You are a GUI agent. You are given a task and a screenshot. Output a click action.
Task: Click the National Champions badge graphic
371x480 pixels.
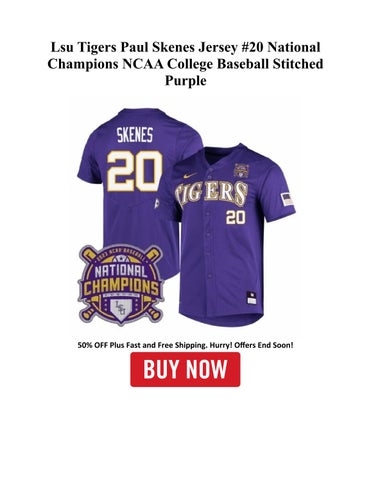[x=121, y=285]
